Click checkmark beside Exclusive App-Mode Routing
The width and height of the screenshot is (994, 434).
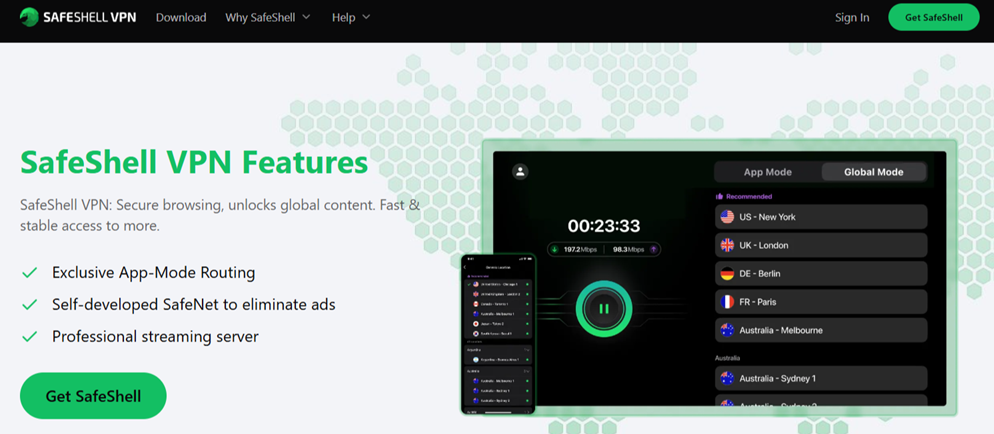coord(29,273)
